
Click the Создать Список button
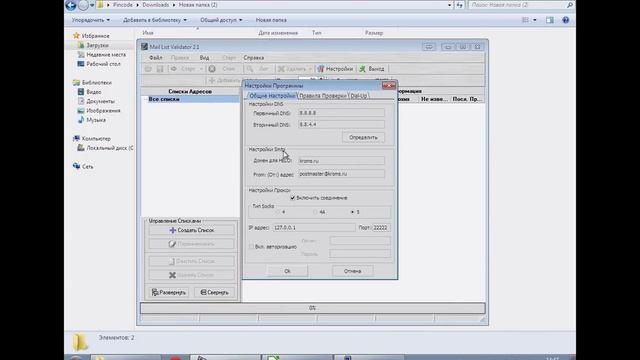tap(191, 230)
